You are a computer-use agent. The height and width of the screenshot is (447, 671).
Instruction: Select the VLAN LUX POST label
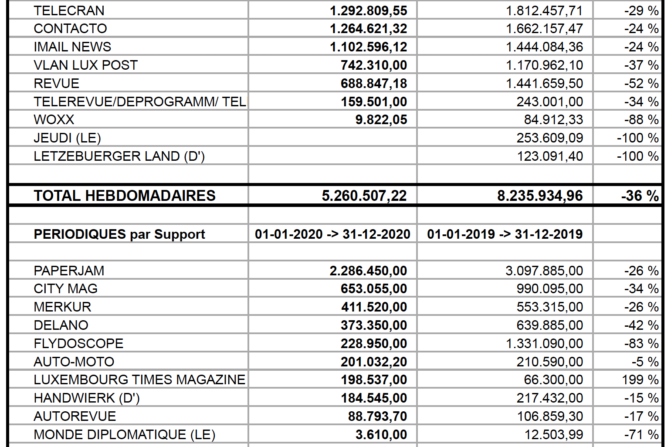coord(86,65)
